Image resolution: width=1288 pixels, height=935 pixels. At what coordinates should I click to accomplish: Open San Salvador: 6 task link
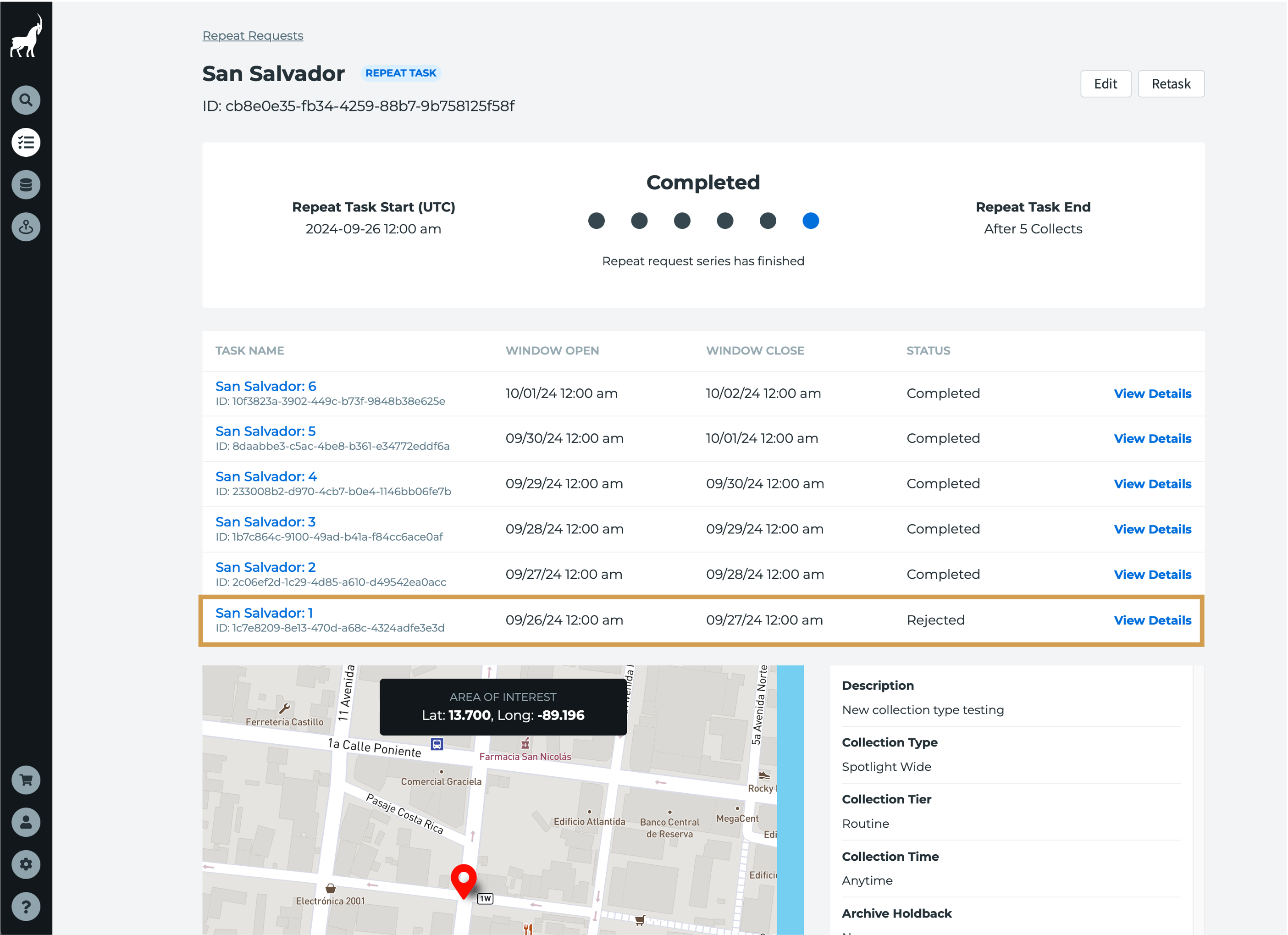tap(266, 386)
